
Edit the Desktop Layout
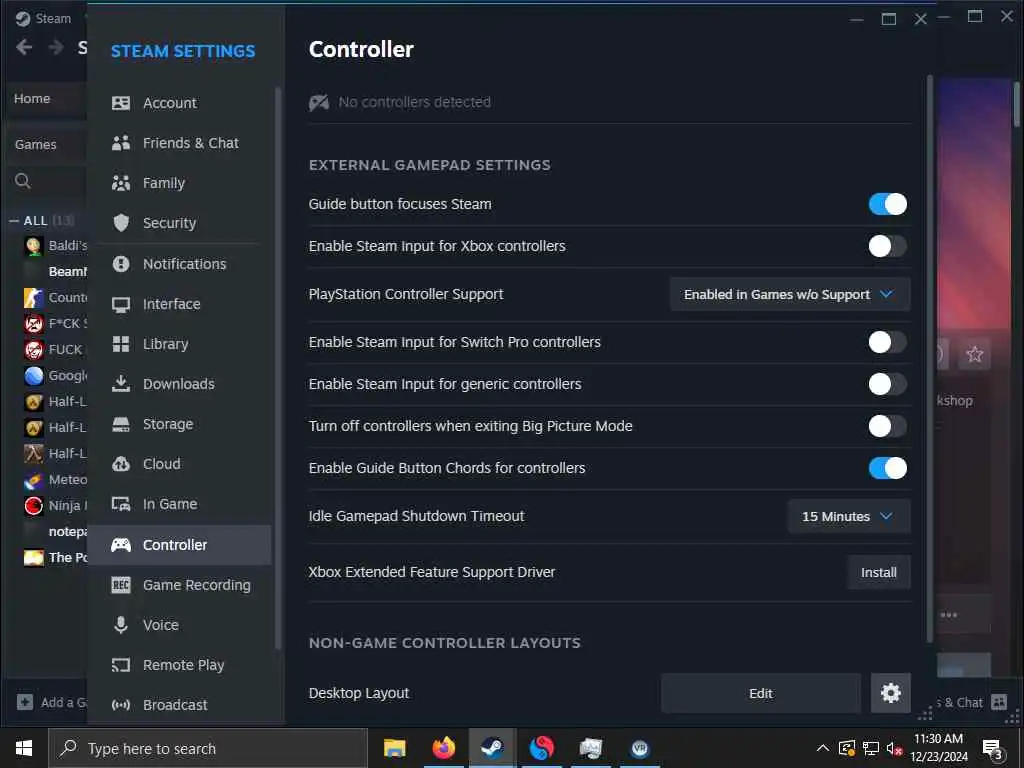761,693
